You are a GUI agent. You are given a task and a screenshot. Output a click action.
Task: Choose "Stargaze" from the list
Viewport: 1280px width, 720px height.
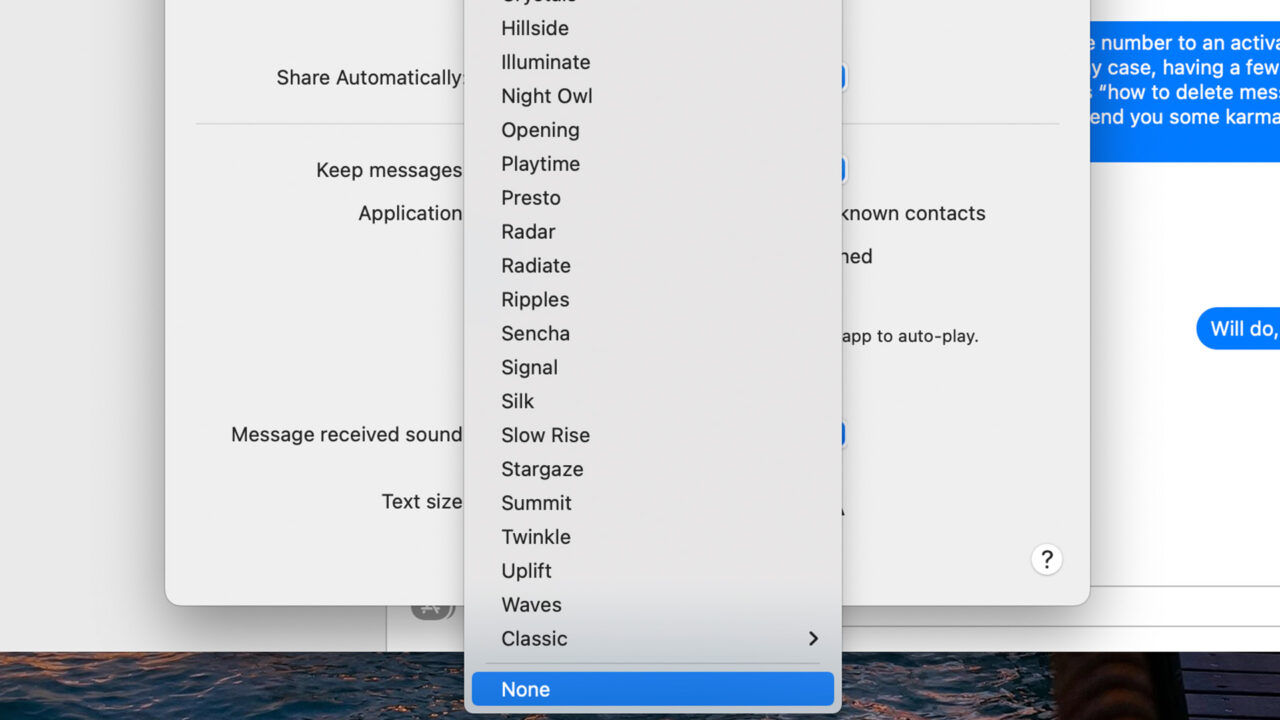pos(542,469)
